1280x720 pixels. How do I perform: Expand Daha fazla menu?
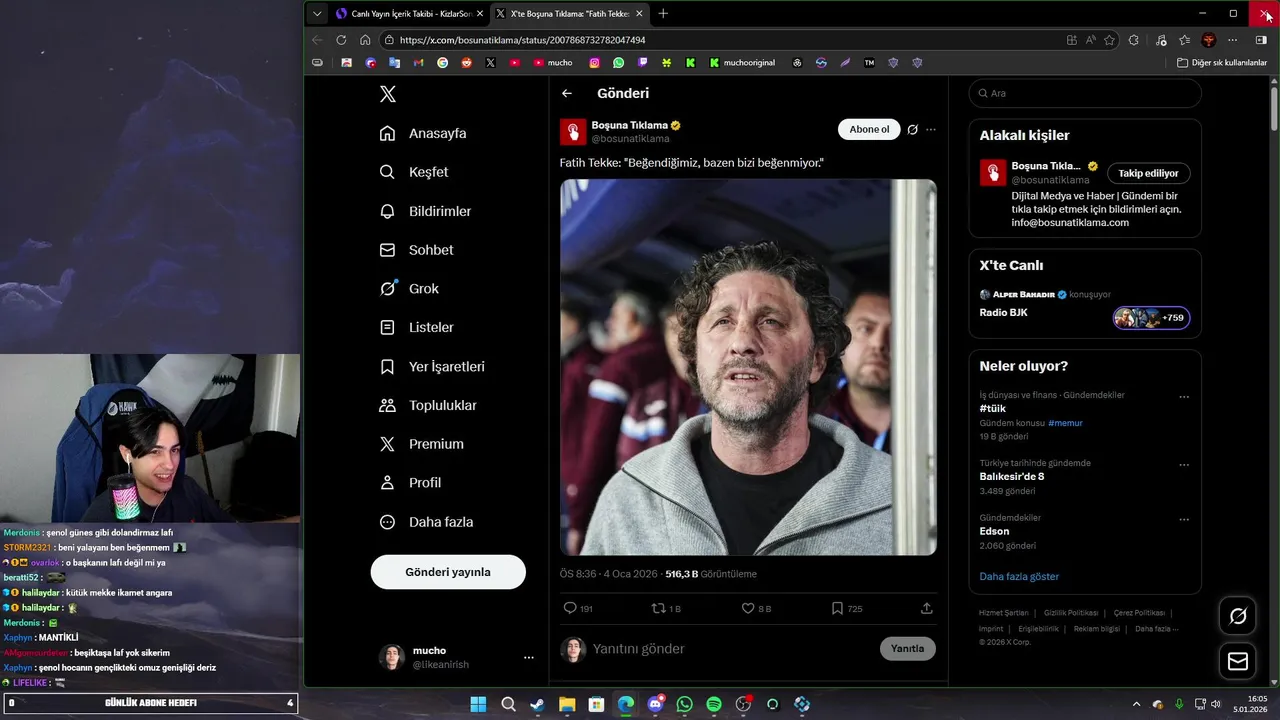point(426,522)
